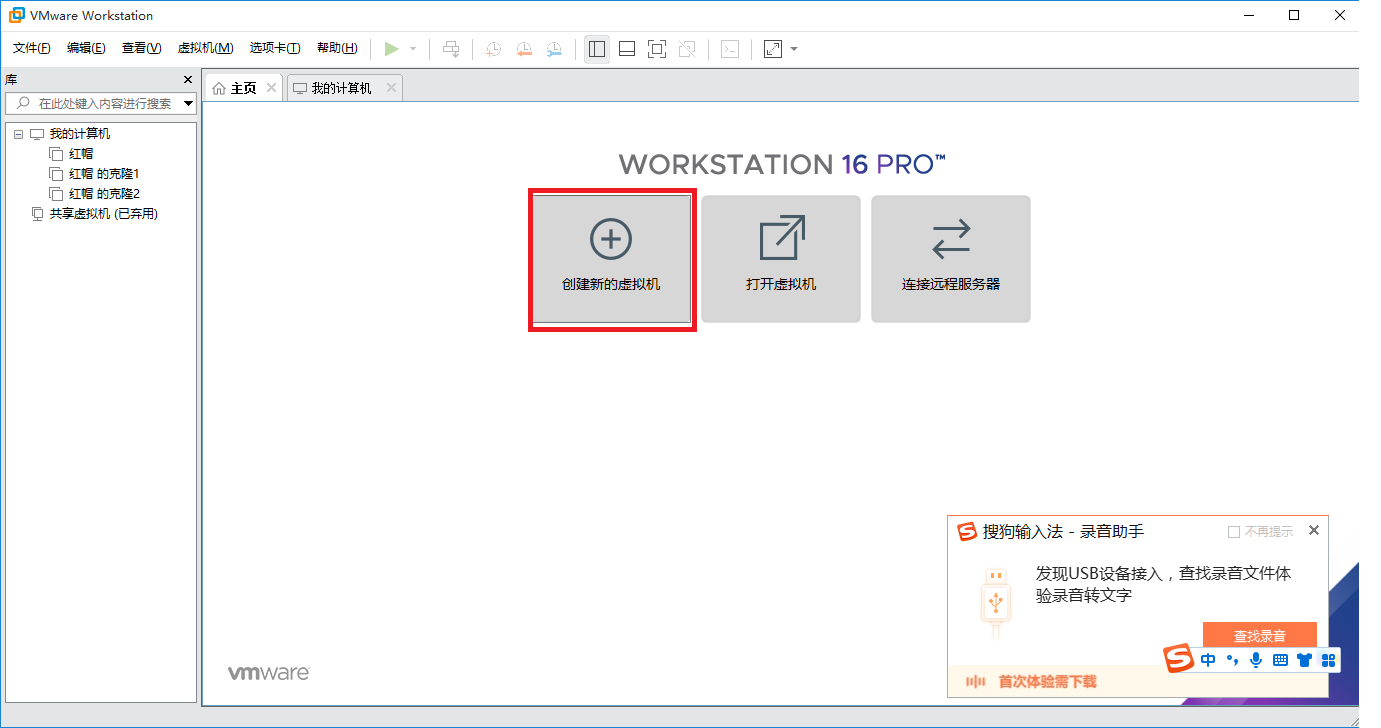This screenshot has height=728, width=1381.
Task: Click the take snapshot clock icon
Action: click(x=494, y=49)
